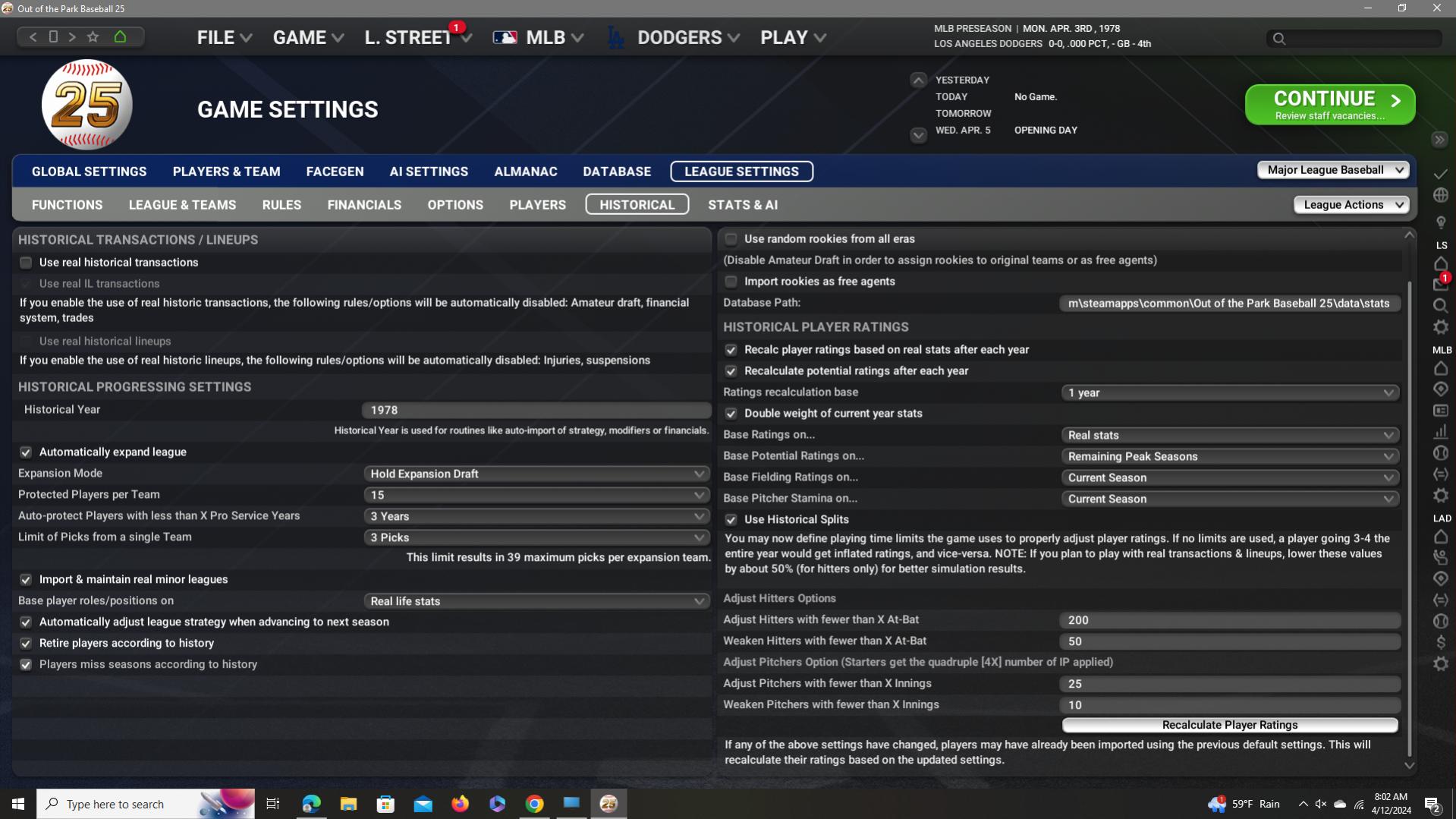Switch to the Financials tab
The width and height of the screenshot is (1456, 819).
[364, 205]
